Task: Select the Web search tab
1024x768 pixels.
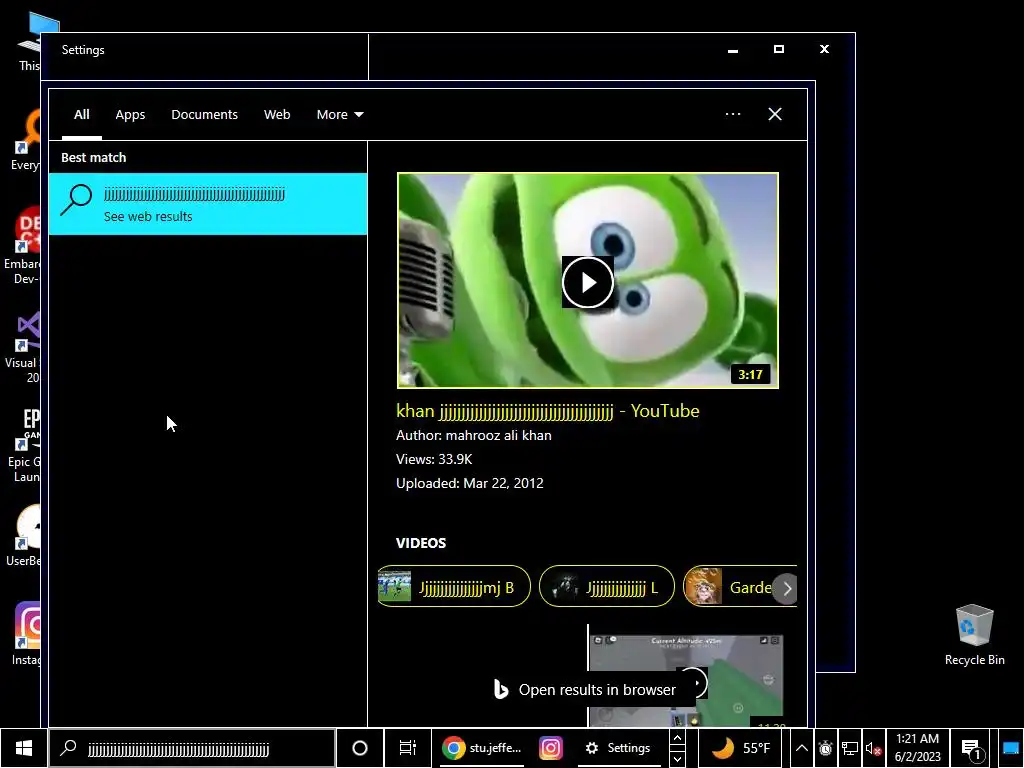Action: click(x=277, y=114)
